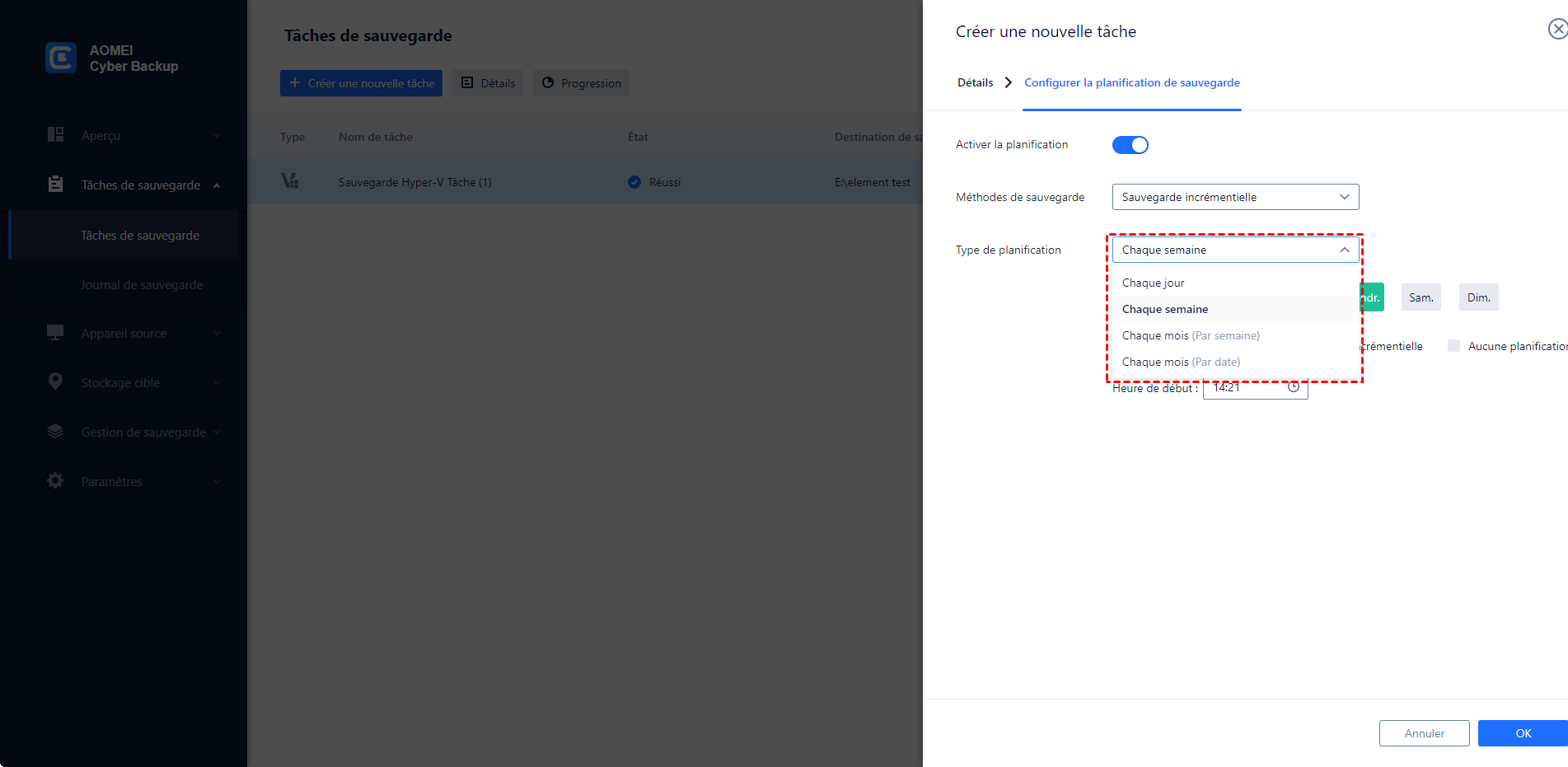Select the Sauvegarde Hyper-V Tâche (1) row
The image size is (1568, 767).
[x=585, y=182]
